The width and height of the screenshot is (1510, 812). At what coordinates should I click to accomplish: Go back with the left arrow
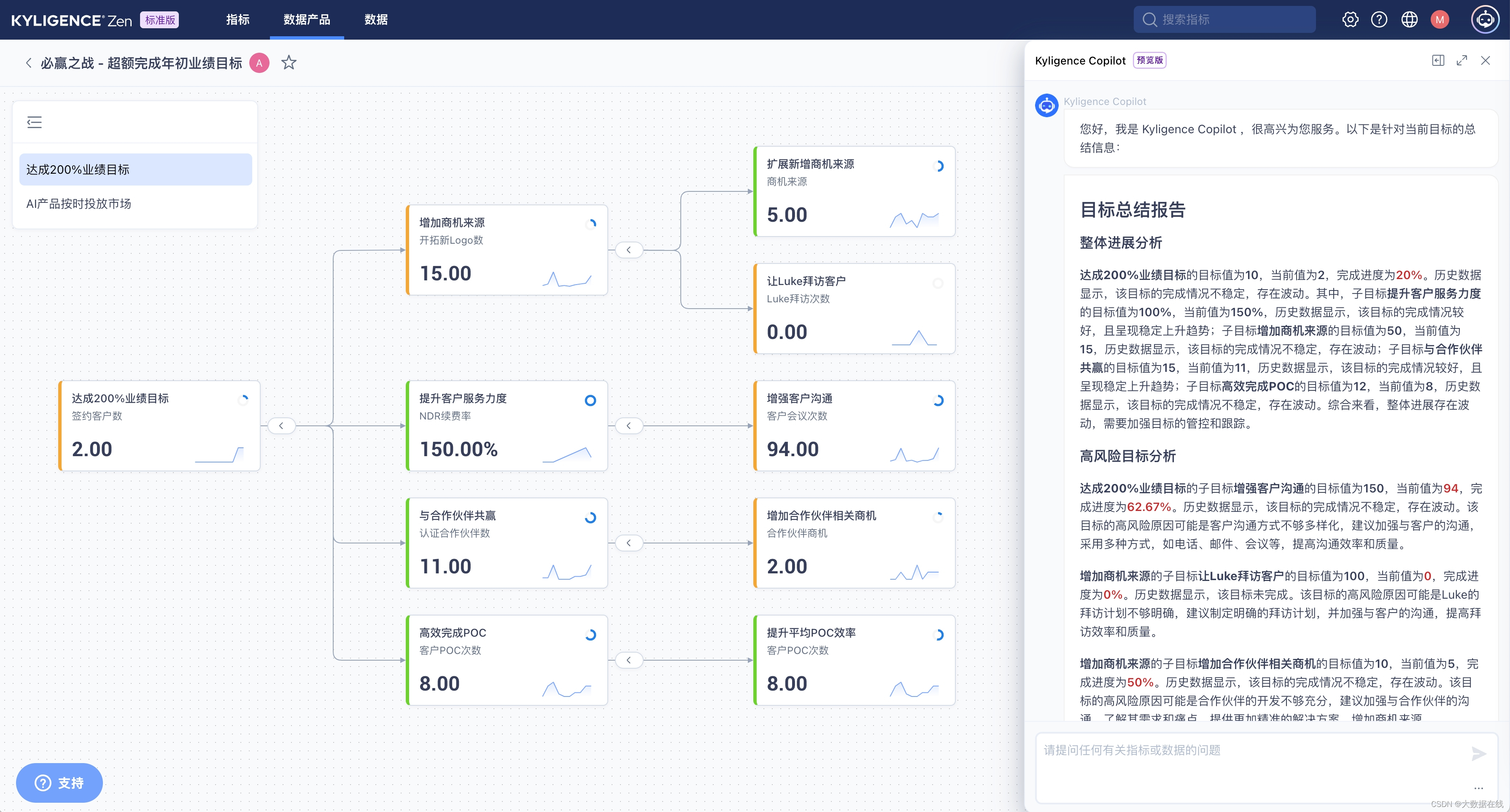point(28,63)
